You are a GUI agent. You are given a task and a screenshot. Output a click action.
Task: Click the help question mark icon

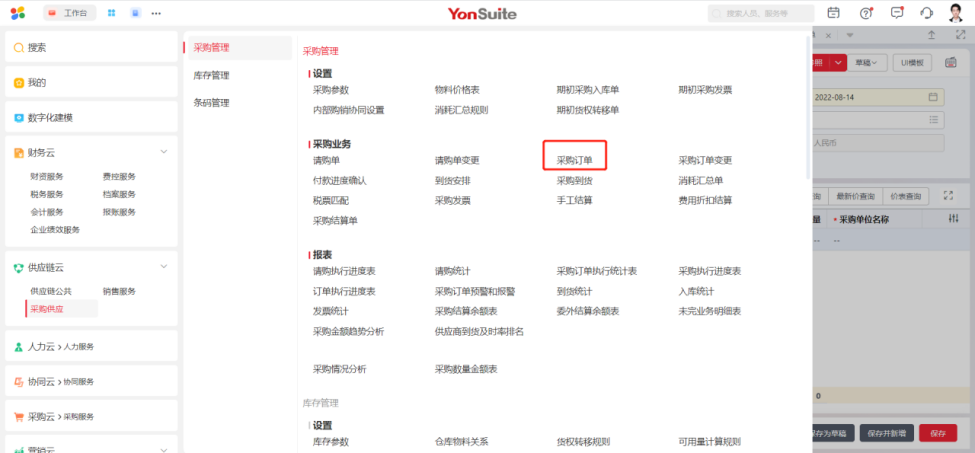coord(866,13)
